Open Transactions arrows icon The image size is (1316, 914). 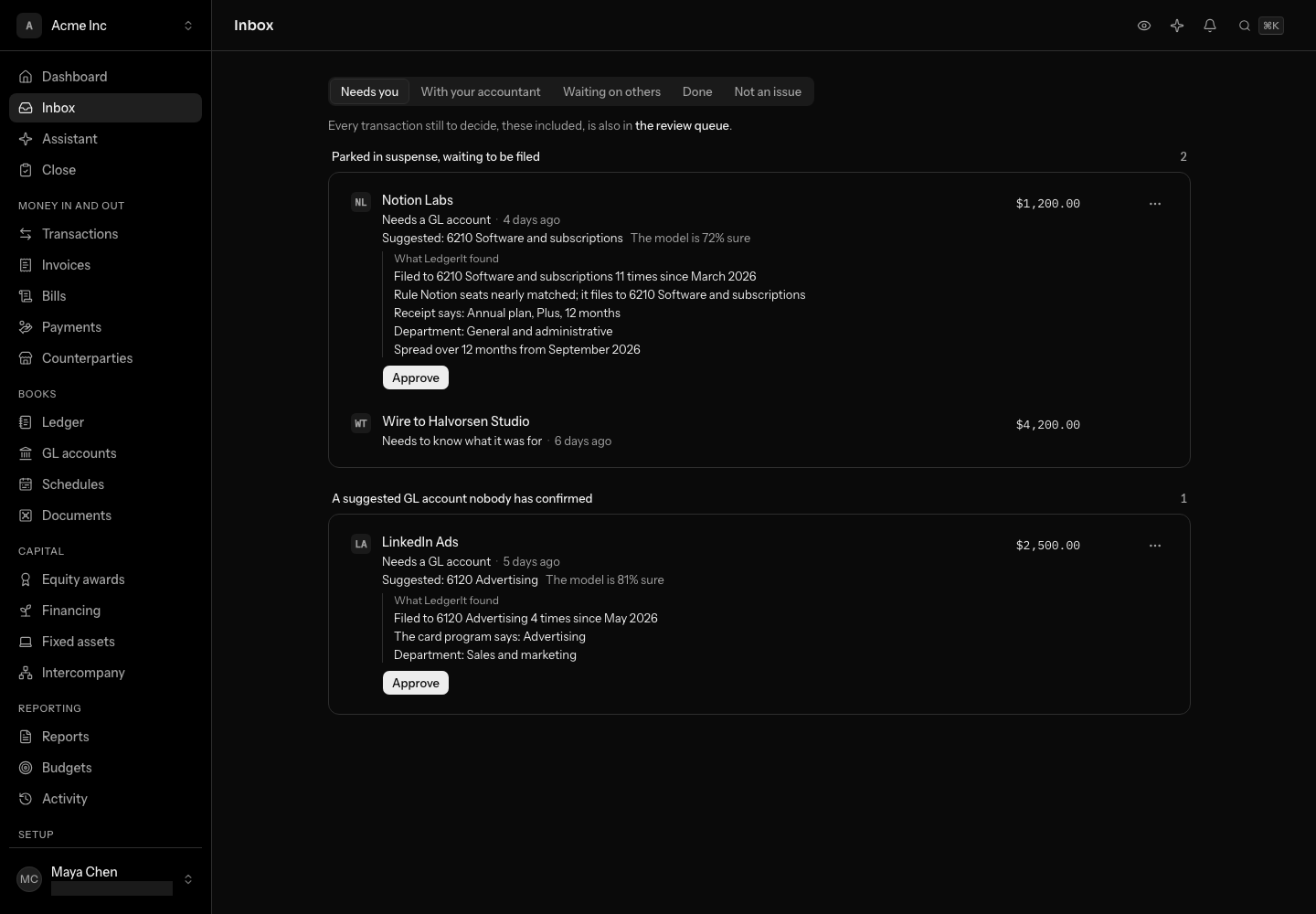click(x=26, y=234)
